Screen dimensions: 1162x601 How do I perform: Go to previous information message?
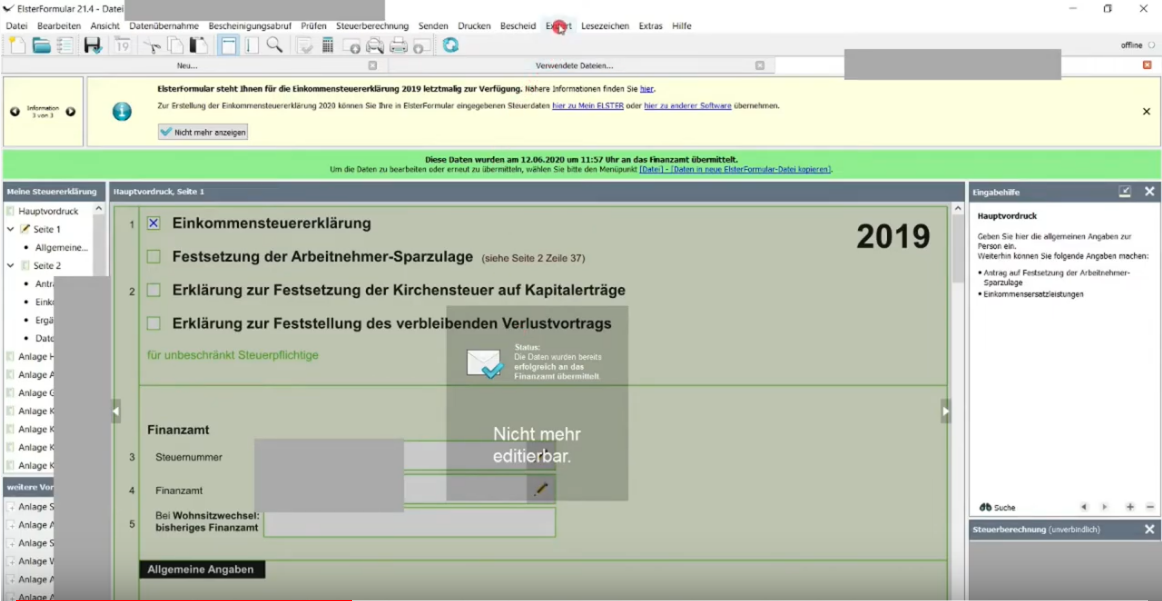tap(15, 111)
